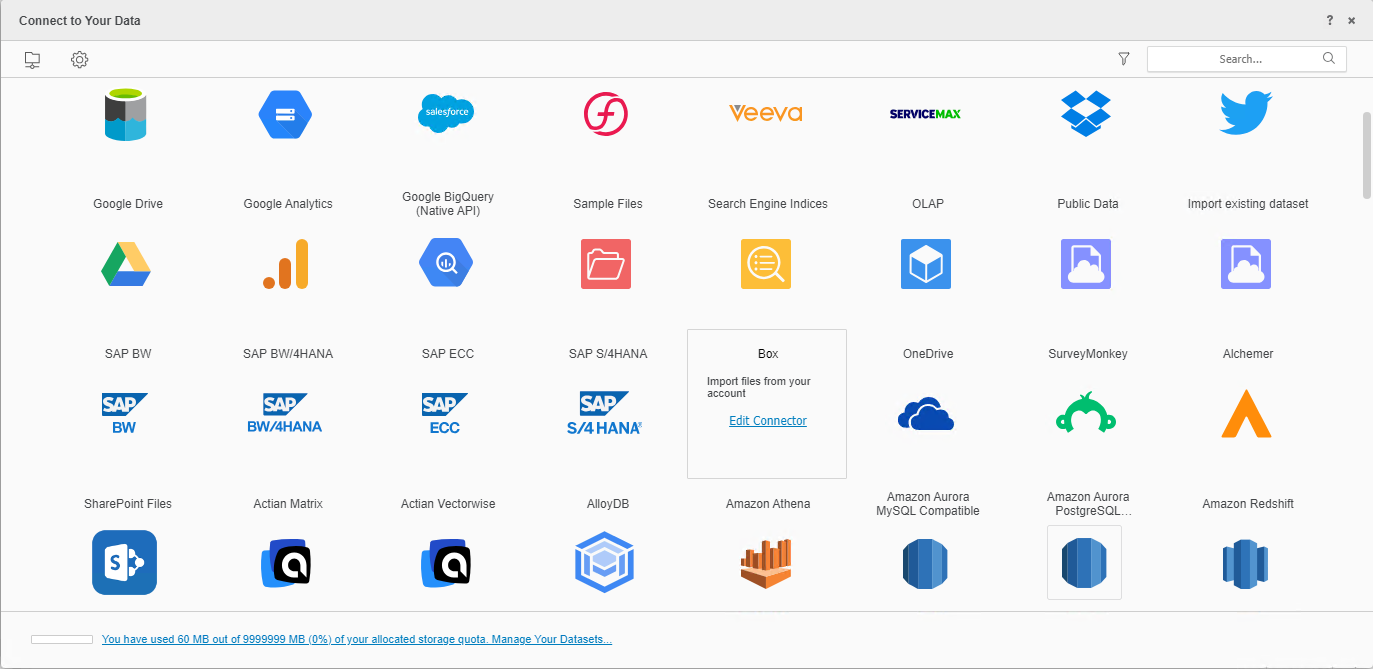Select the Google Analytics data source

(287, 264)
